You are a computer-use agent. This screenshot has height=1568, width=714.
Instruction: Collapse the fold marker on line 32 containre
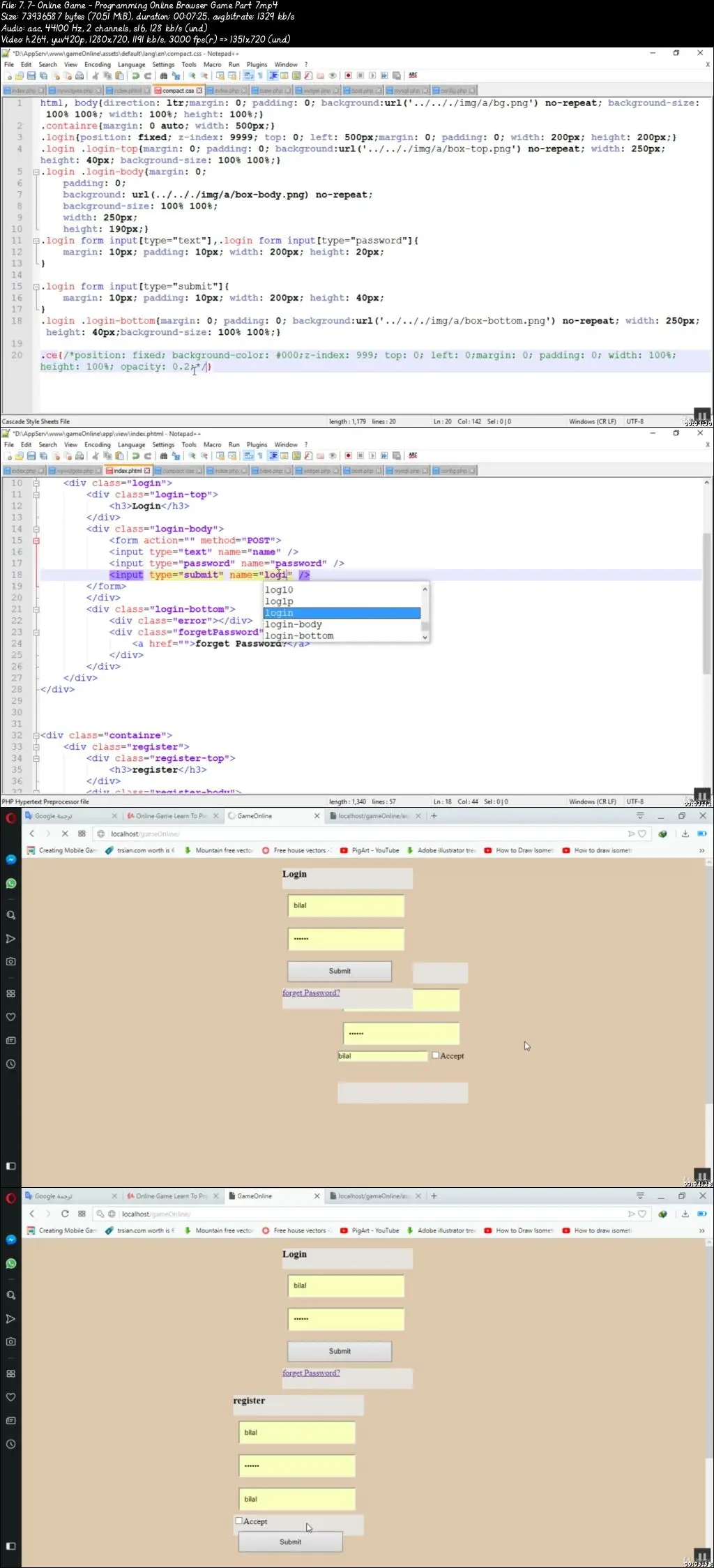coord(36,735)
